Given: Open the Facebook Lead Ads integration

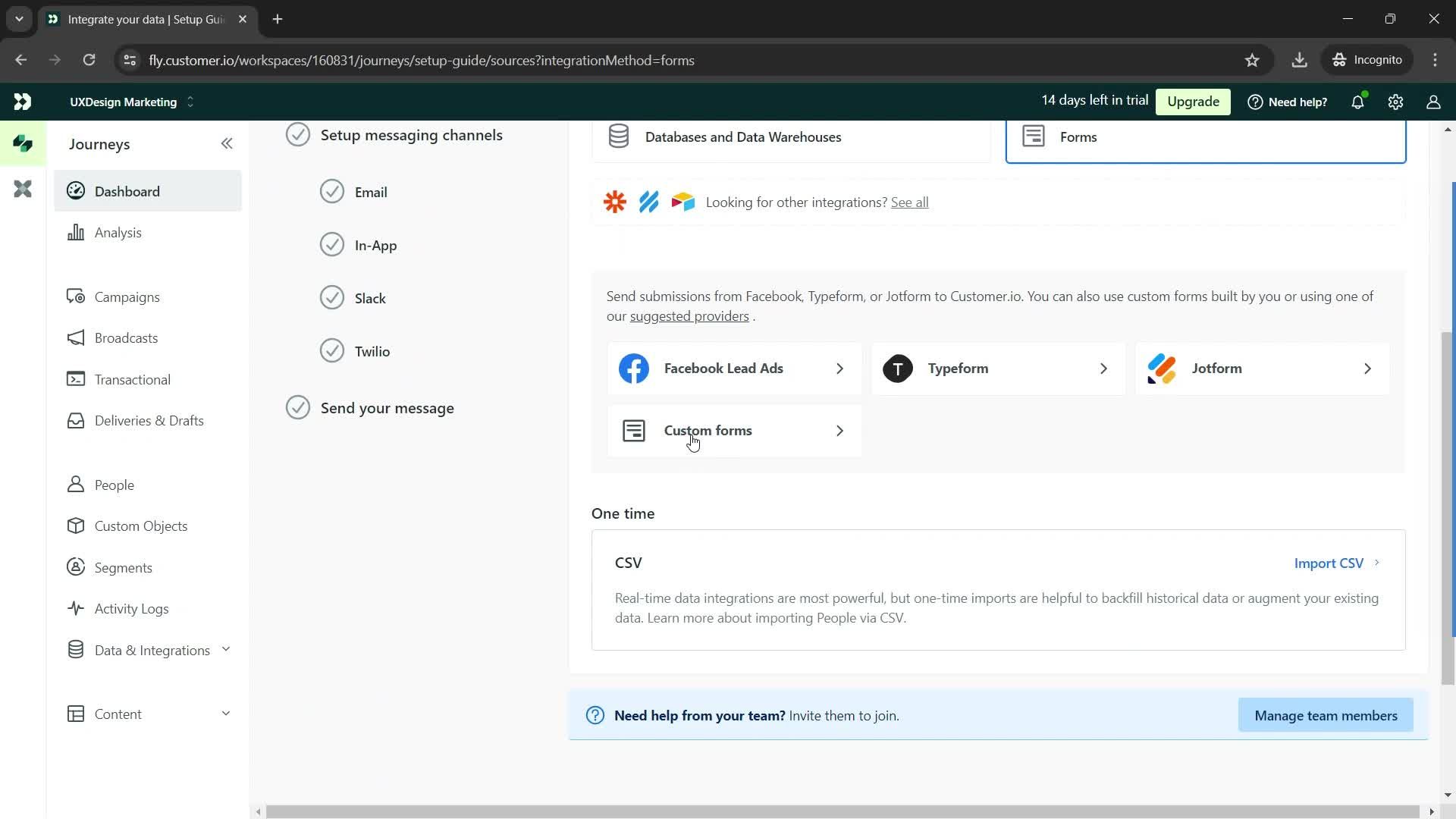Looking at the screenshot, I should point(735,368).
